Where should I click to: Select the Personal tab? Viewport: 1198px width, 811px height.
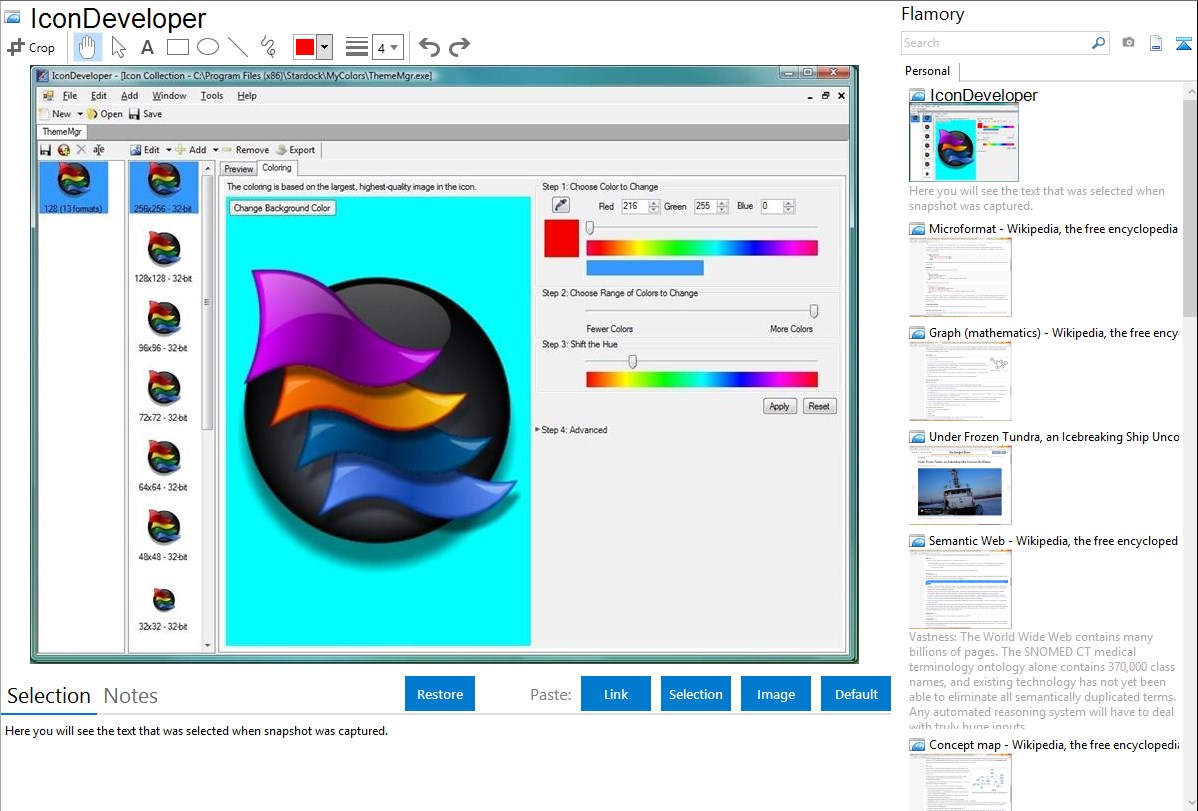pos(927,71)
